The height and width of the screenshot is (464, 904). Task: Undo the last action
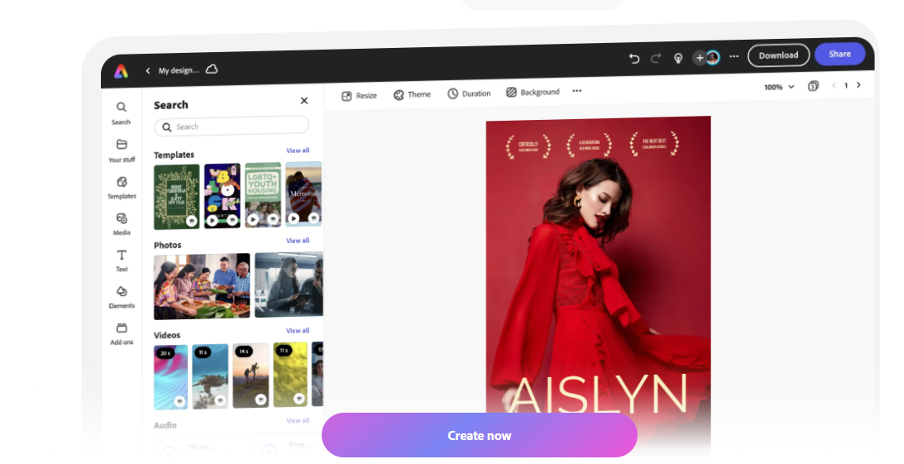[x=634, y=58]
